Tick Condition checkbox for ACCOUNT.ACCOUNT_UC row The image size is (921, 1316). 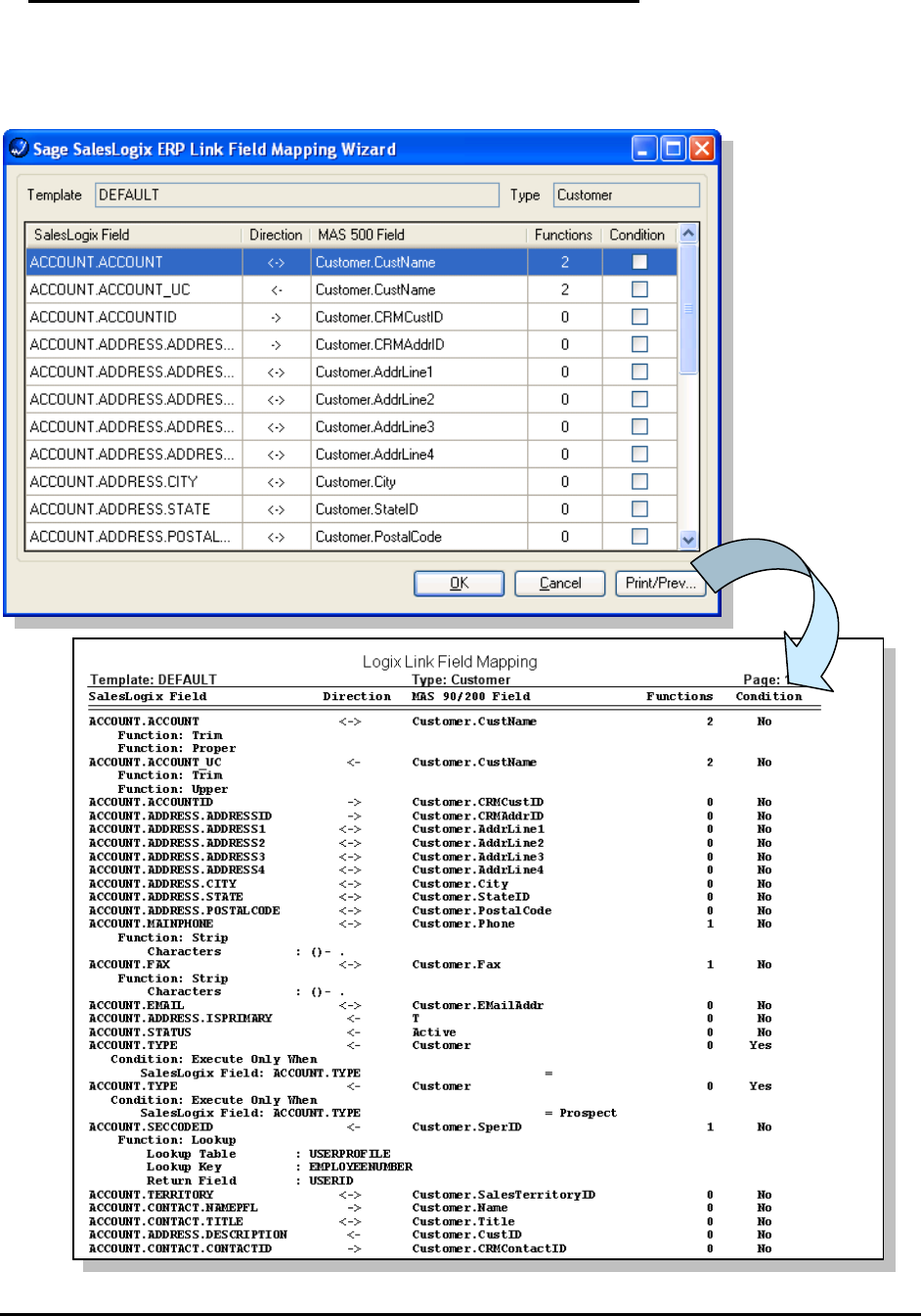click(639, 289)
